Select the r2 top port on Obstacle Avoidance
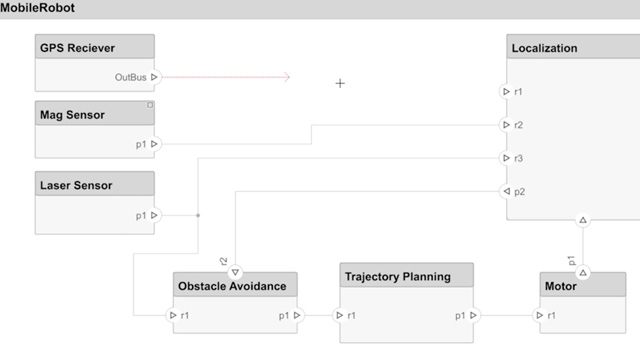640x360 pixels. [235, 272]
